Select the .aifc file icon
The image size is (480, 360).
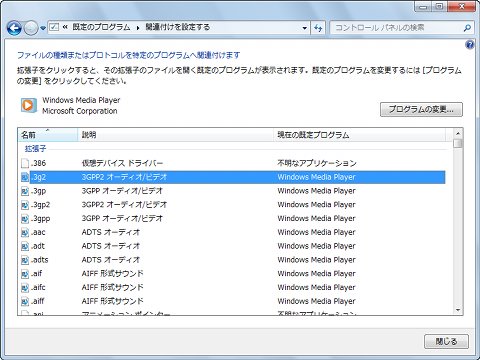point(25,288)
